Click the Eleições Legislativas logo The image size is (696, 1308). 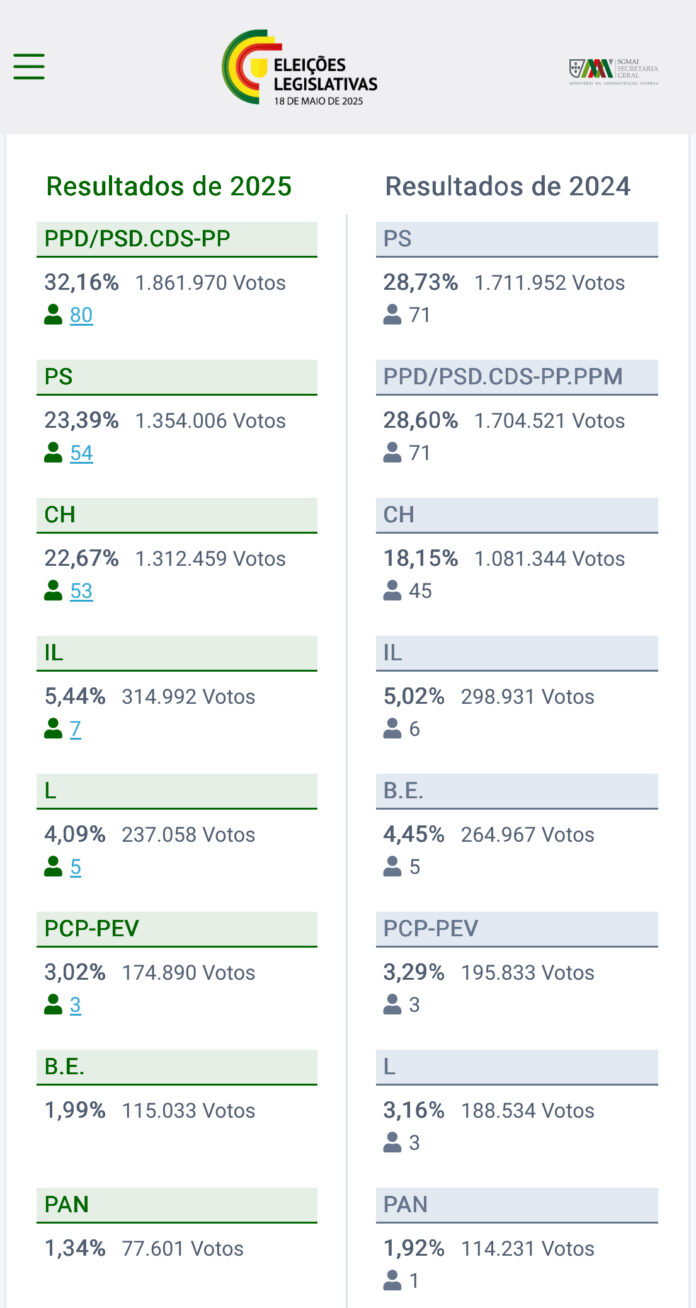click(x=300, y=67)
